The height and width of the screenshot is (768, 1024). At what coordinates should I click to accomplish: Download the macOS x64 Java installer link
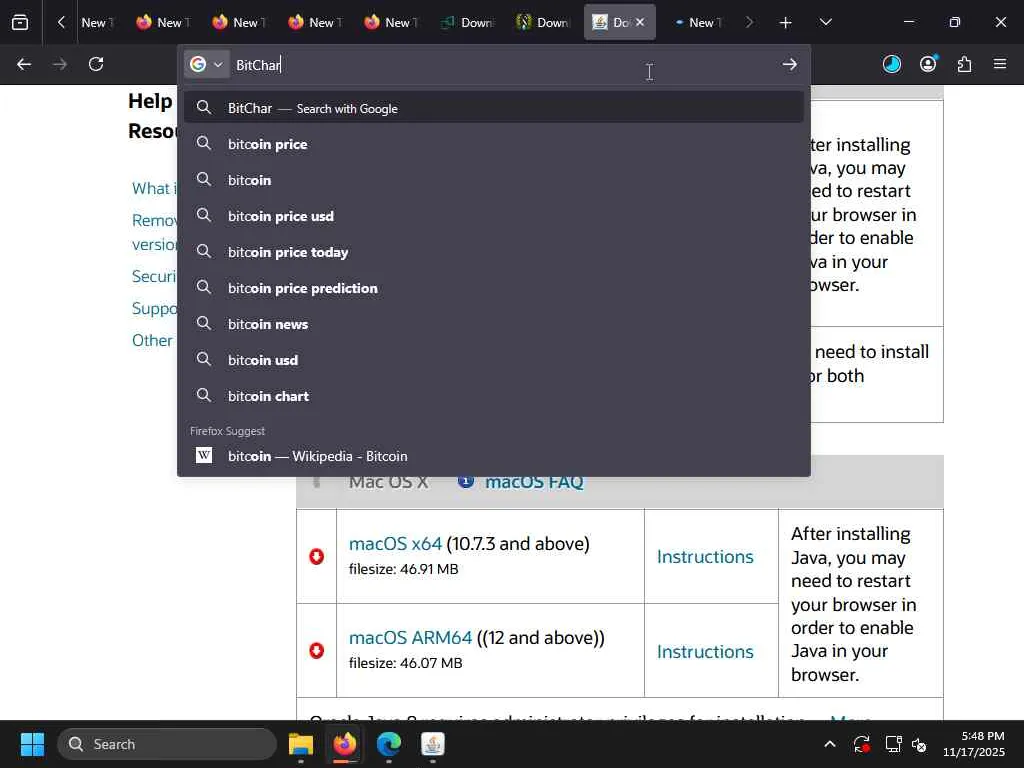pyautogui.click(x=395, y=543)
